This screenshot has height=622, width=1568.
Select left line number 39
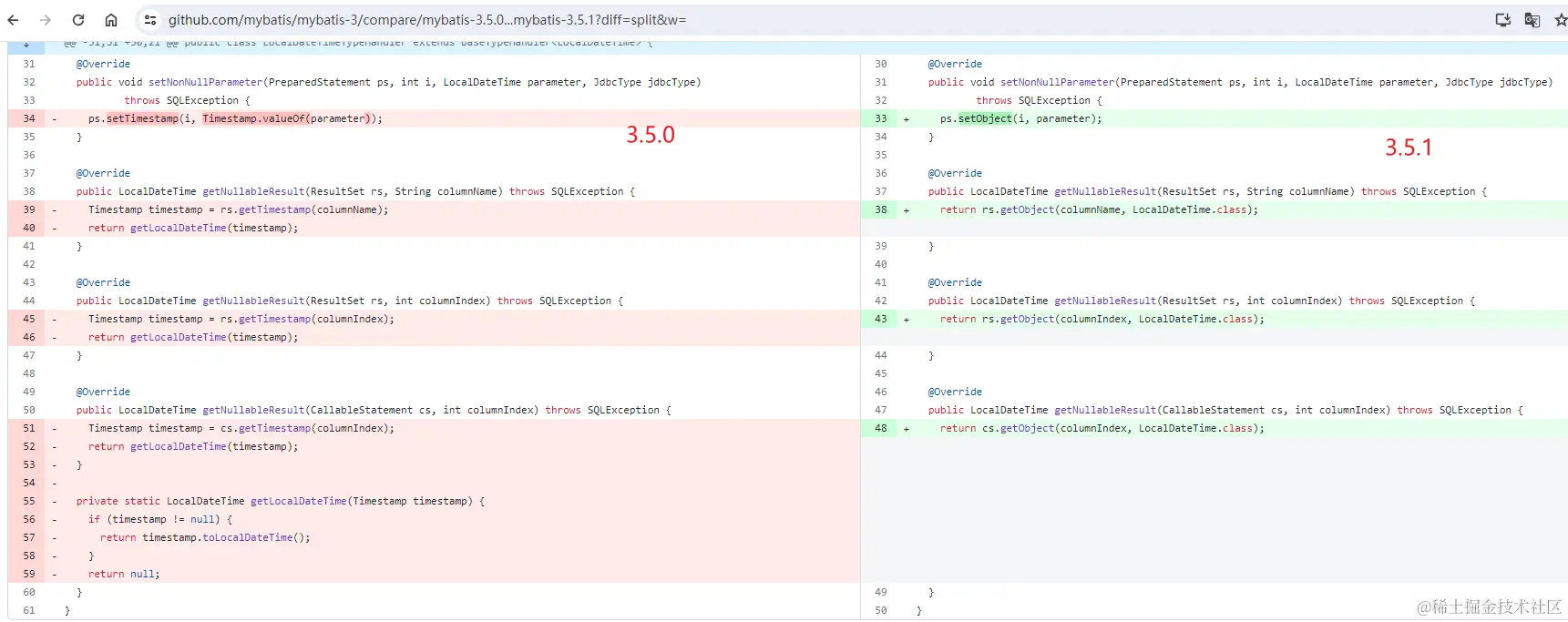coord(29,209)
